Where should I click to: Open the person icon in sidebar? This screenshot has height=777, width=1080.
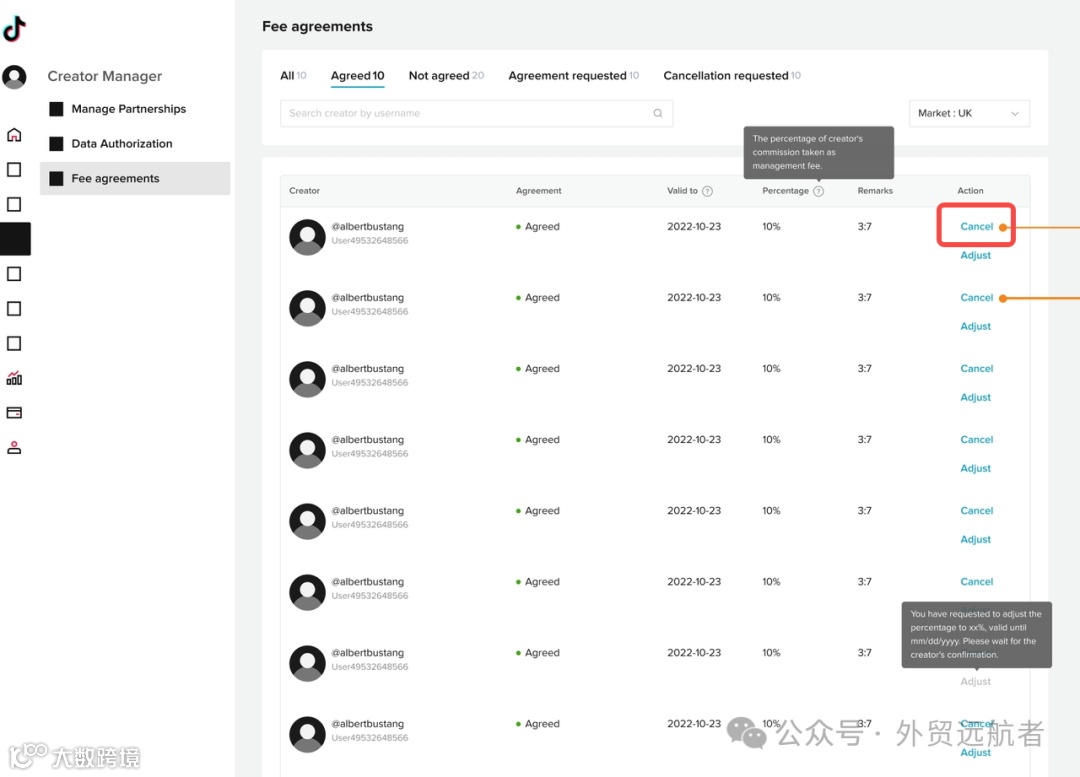tap(14, 447)
